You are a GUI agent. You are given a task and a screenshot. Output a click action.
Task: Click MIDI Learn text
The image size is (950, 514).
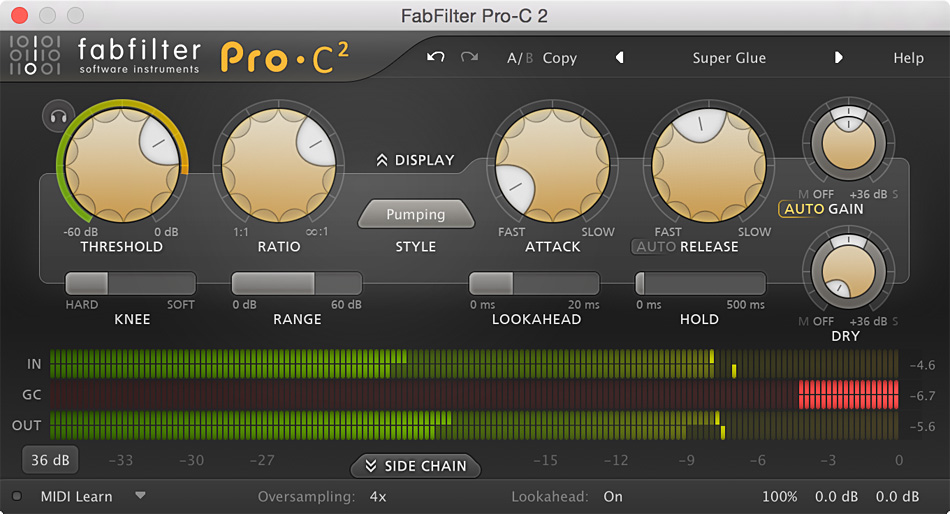(76, 496)
